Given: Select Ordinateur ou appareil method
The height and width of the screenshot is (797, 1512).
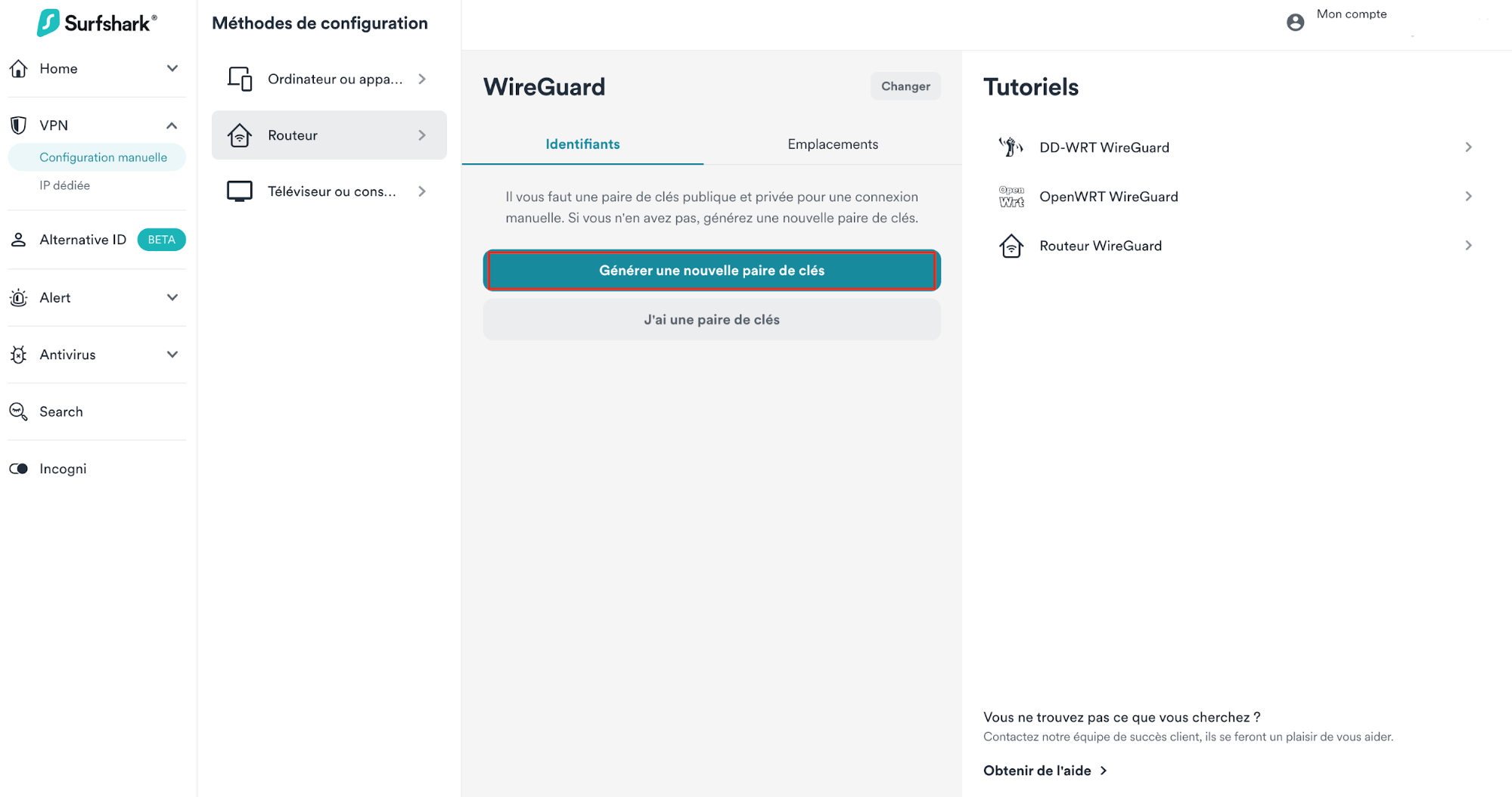Looking at the screenshot, I should pyautogui.click(x=329, y=79).
